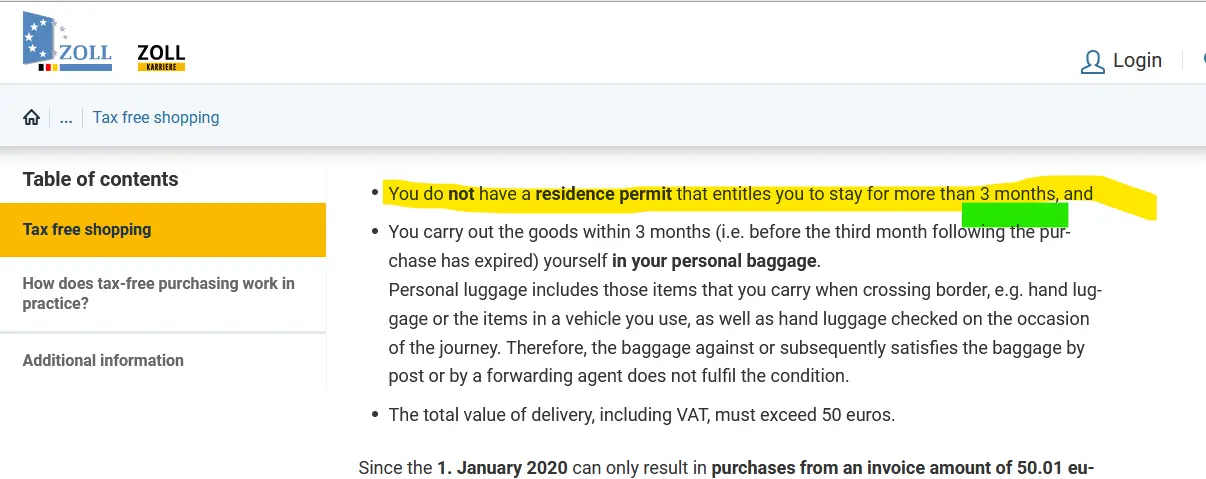This screenshot has height=479, width=1206.
Task: Go to home via house icon
Action: (32, 118)
